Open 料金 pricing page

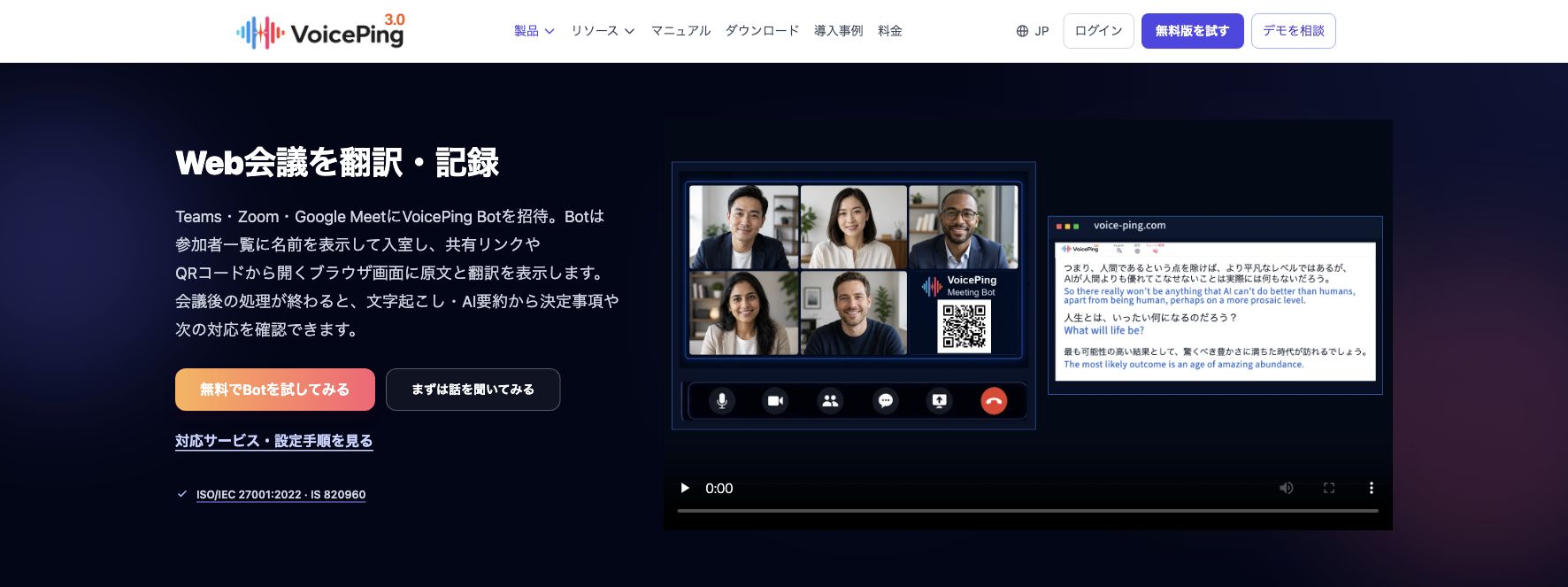click(889, 31)
